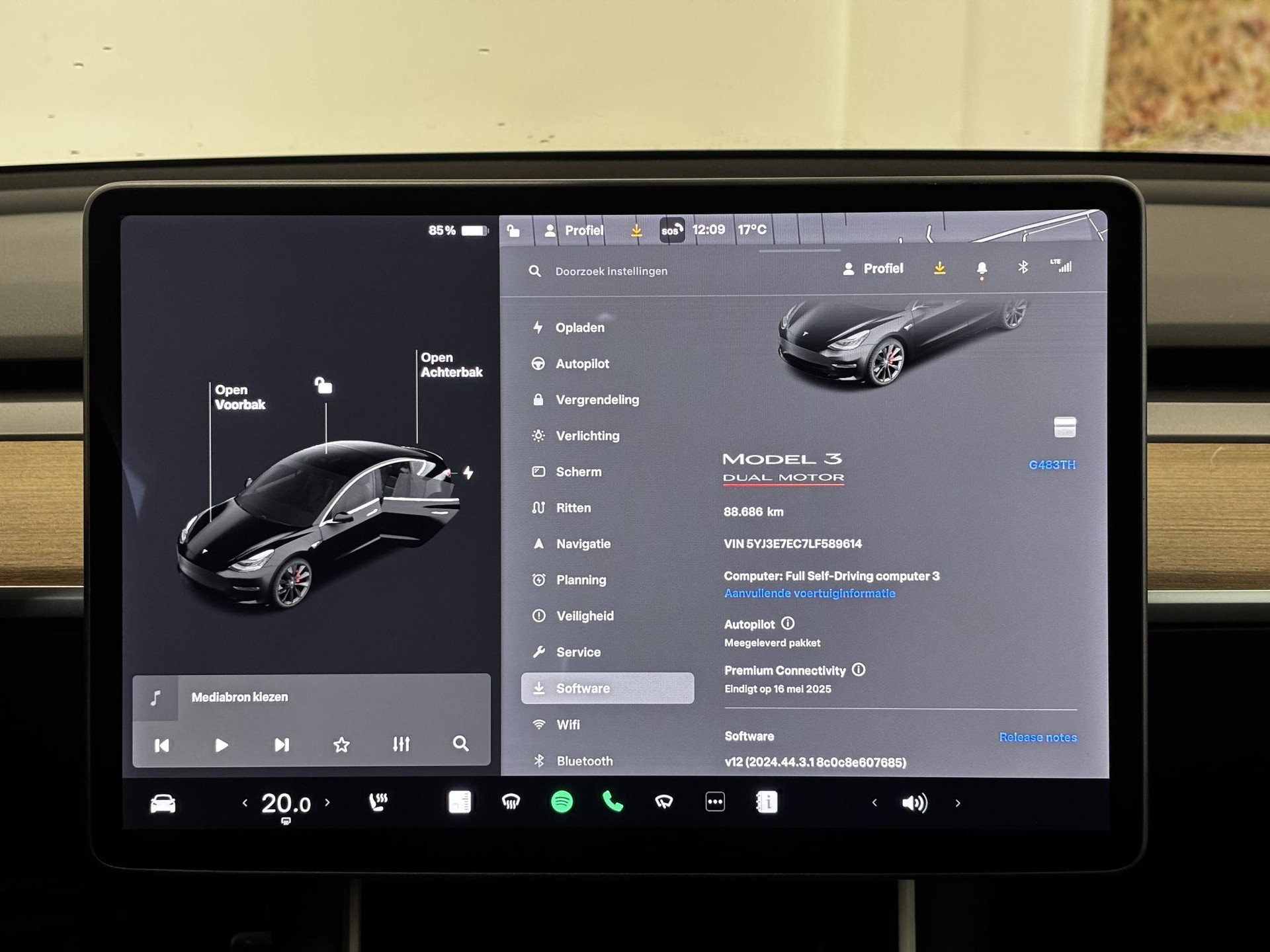
Task: Increase cabin temperature with right arrow
Action: coord(327,803)
